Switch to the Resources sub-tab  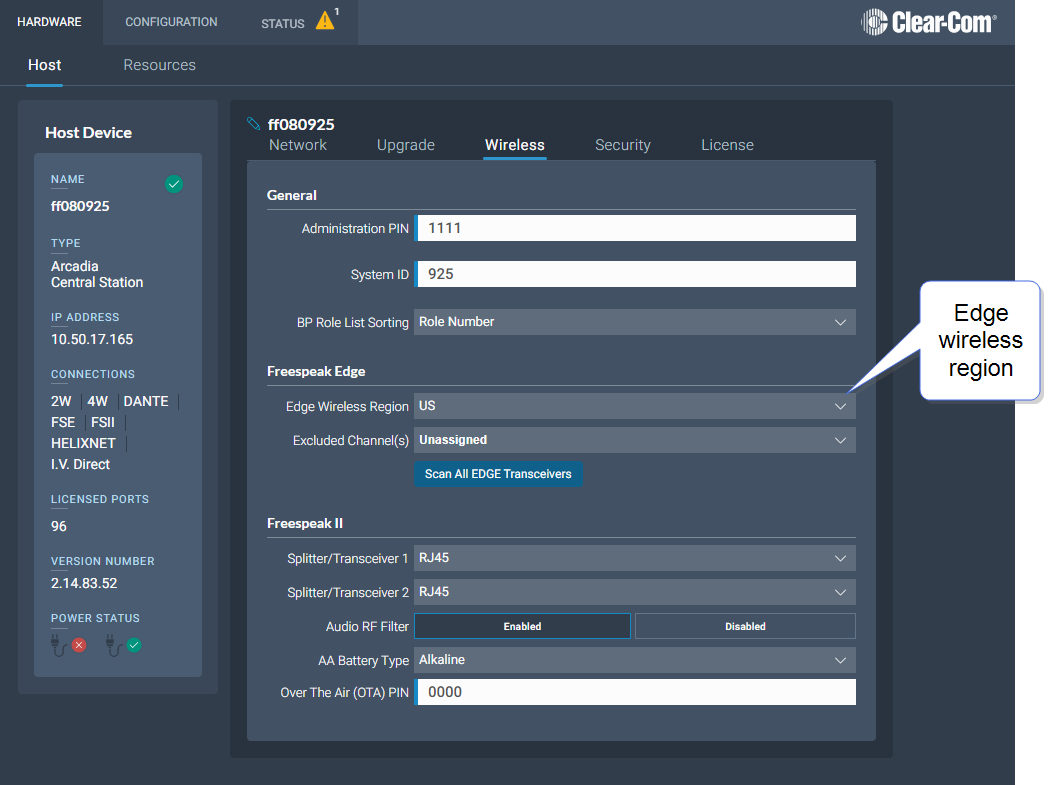(x=159, y=65)
